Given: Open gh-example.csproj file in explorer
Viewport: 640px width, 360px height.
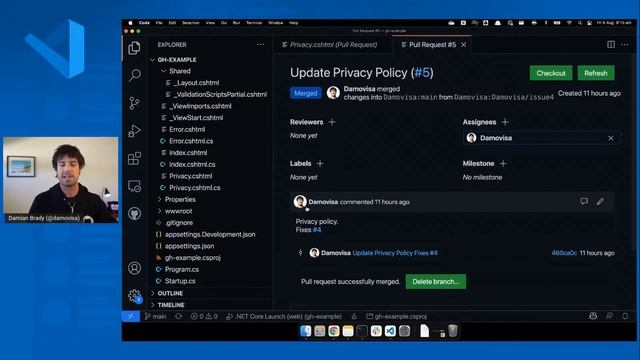Looking at the screenshot, I should pyautogui.click(x=193, y=258).
